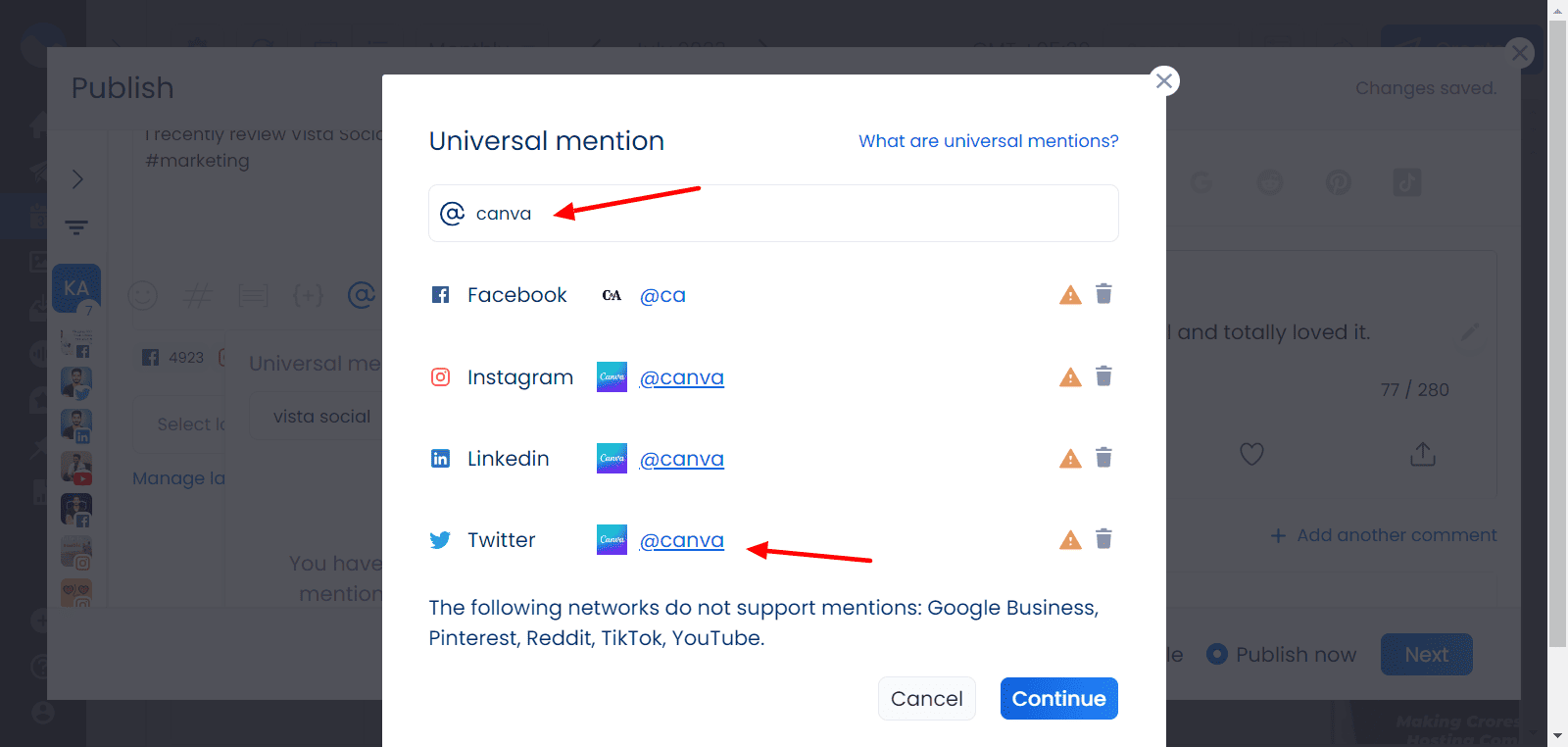Open the @canva Twitter mention link
Image resolution: width=1568 pixels, height=747 pixels.
681,540
